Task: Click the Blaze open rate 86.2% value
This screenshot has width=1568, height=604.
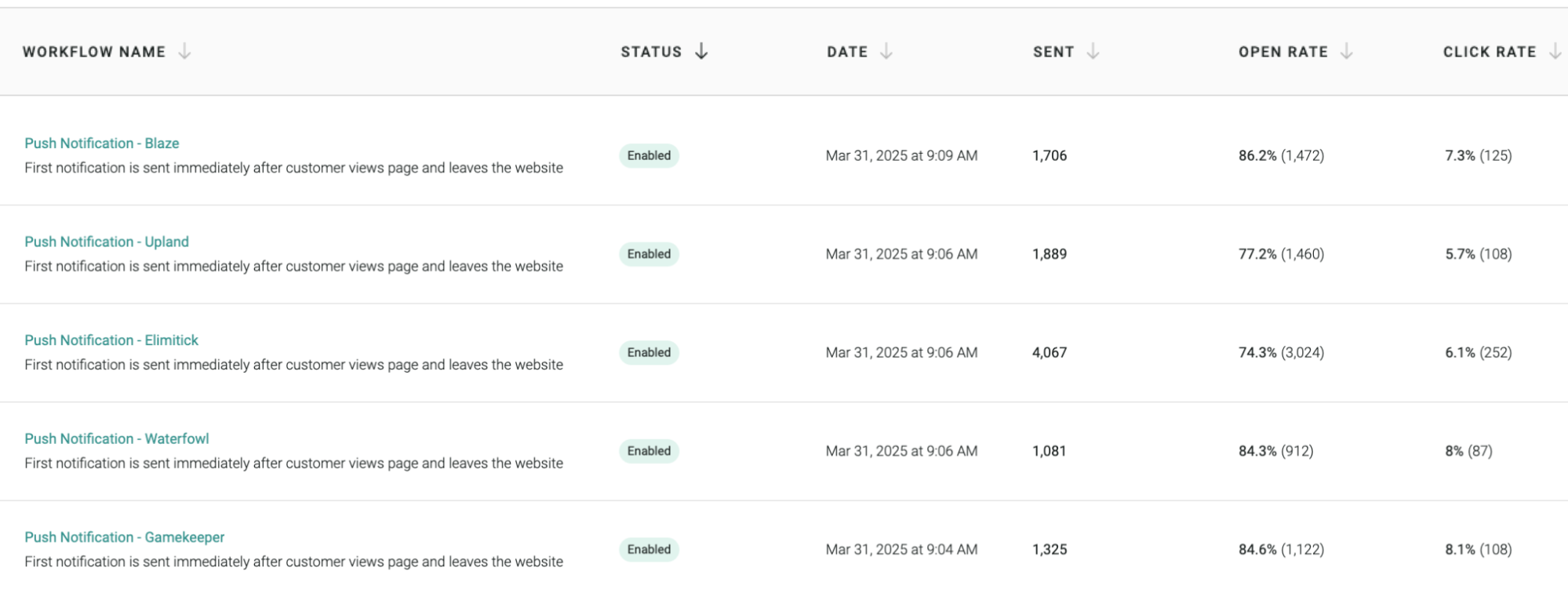Action: click(1257, 155)
